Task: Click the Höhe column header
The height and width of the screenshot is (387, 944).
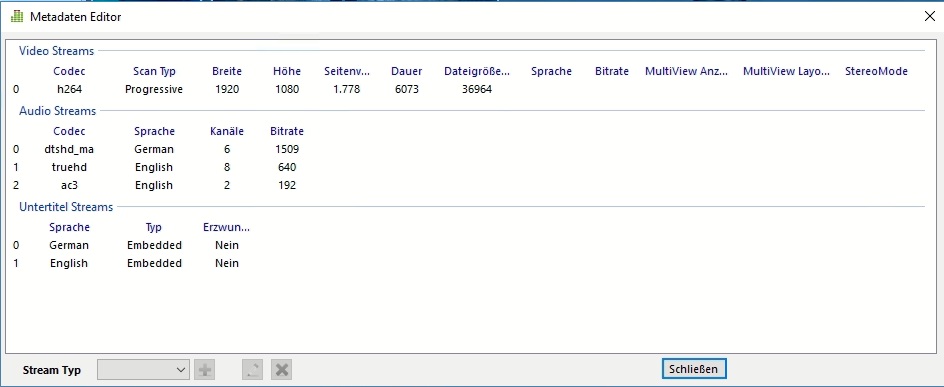Action: (x=287, y=71)
